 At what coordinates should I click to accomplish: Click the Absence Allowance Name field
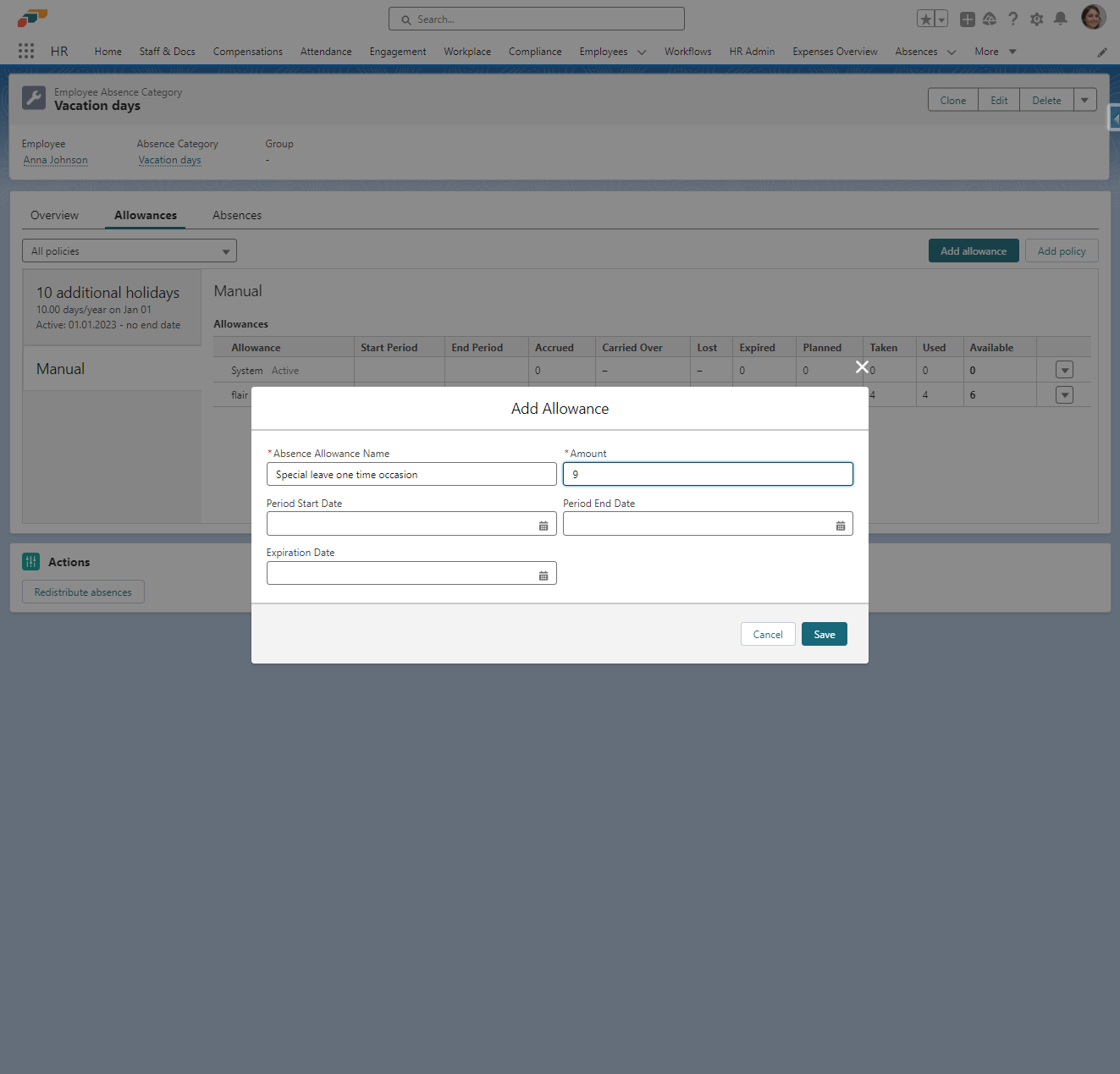tap(411, 474)
